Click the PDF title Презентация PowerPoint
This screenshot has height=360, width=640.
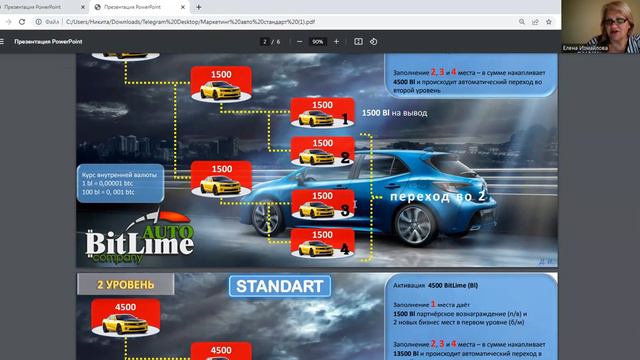tap(48, 42)
